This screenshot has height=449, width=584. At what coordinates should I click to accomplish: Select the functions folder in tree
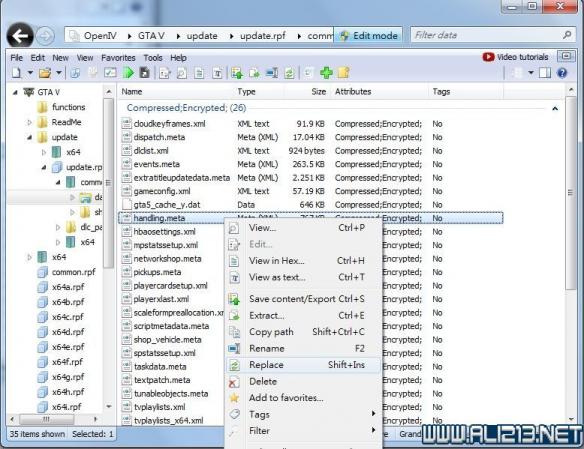[69, 107]
